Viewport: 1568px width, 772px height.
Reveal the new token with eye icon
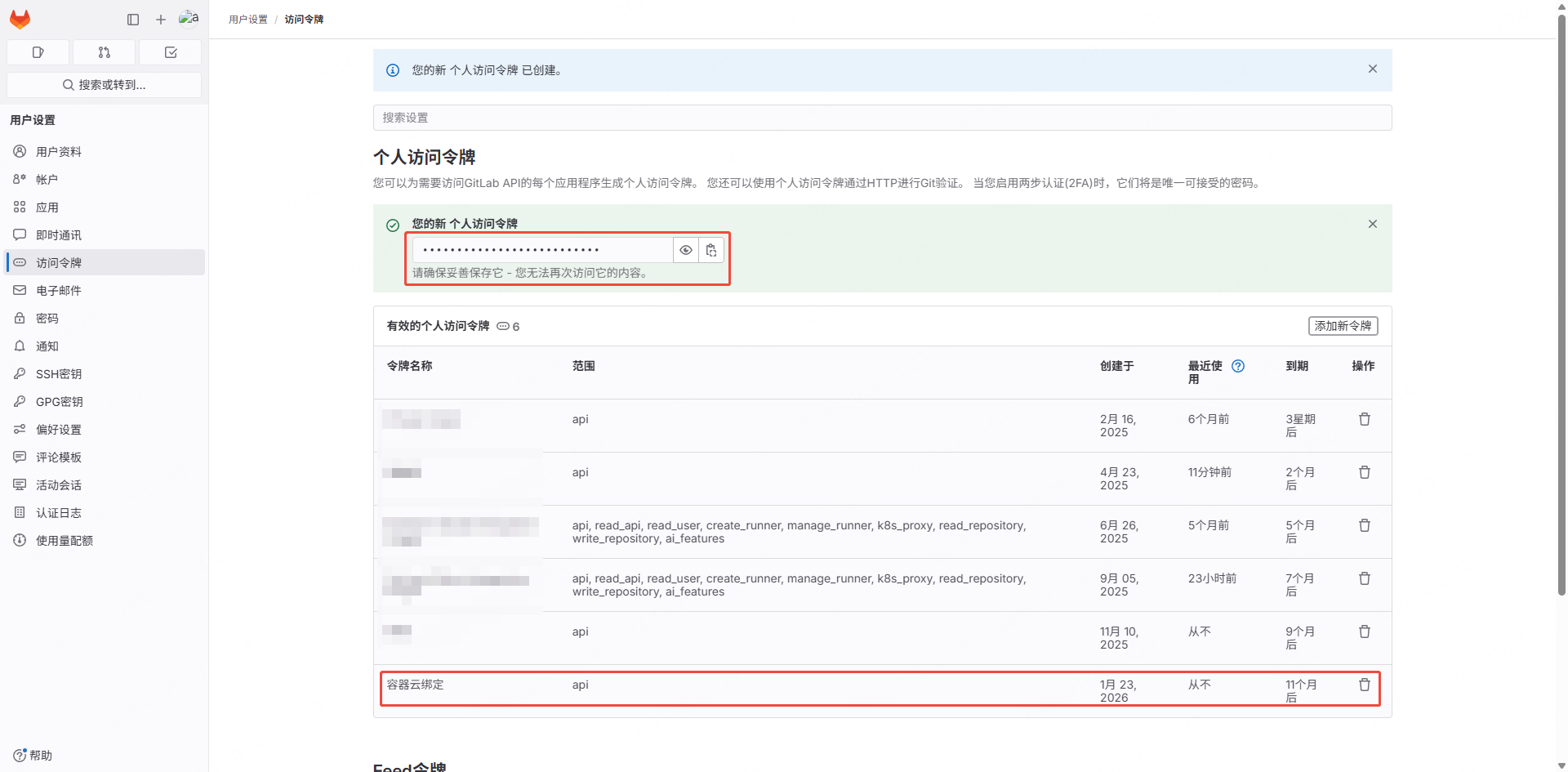[x=686, y=250]
